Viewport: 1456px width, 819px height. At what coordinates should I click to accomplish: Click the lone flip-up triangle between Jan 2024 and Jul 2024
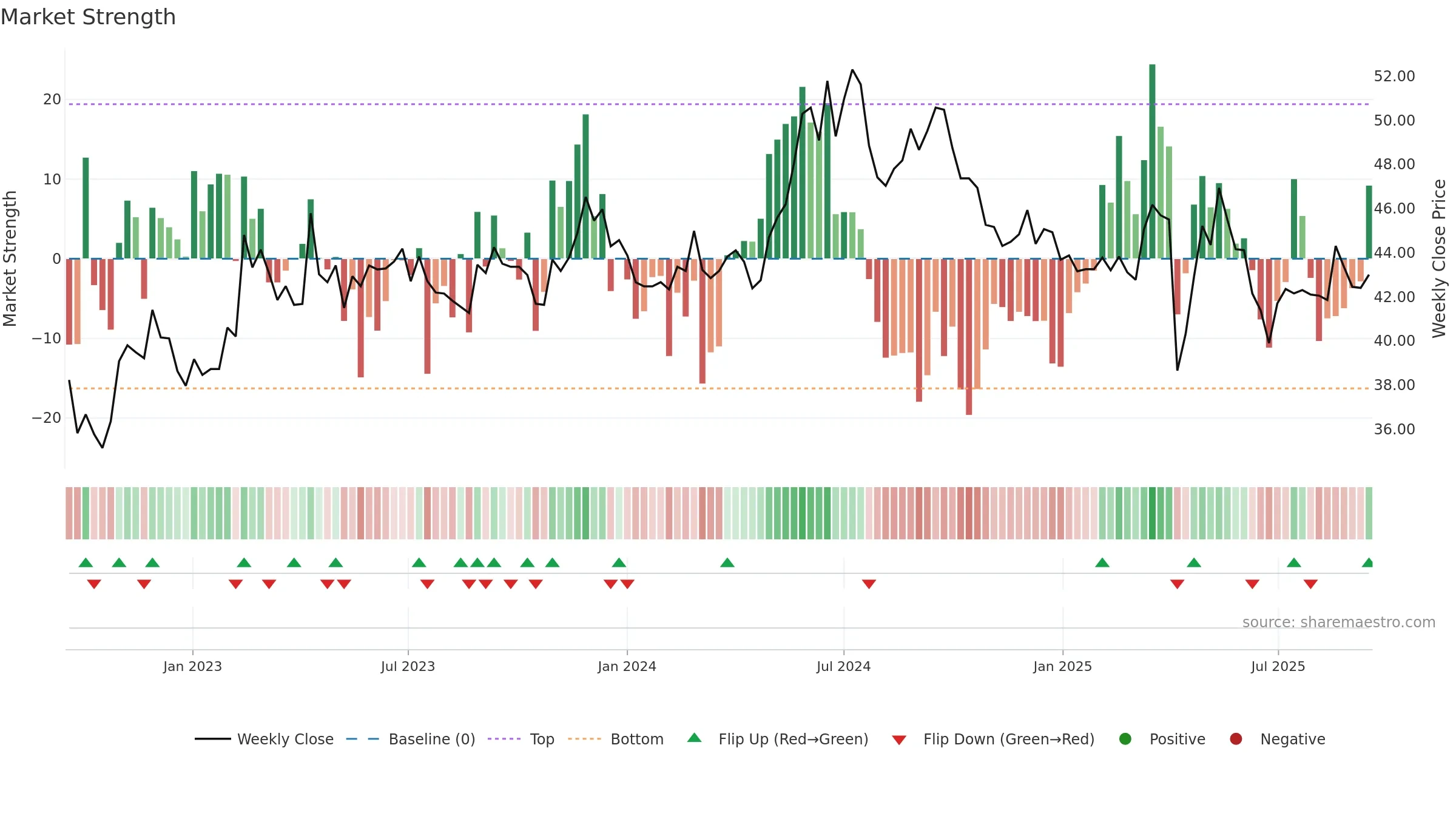pyautogui.click(x=727, y=562)
